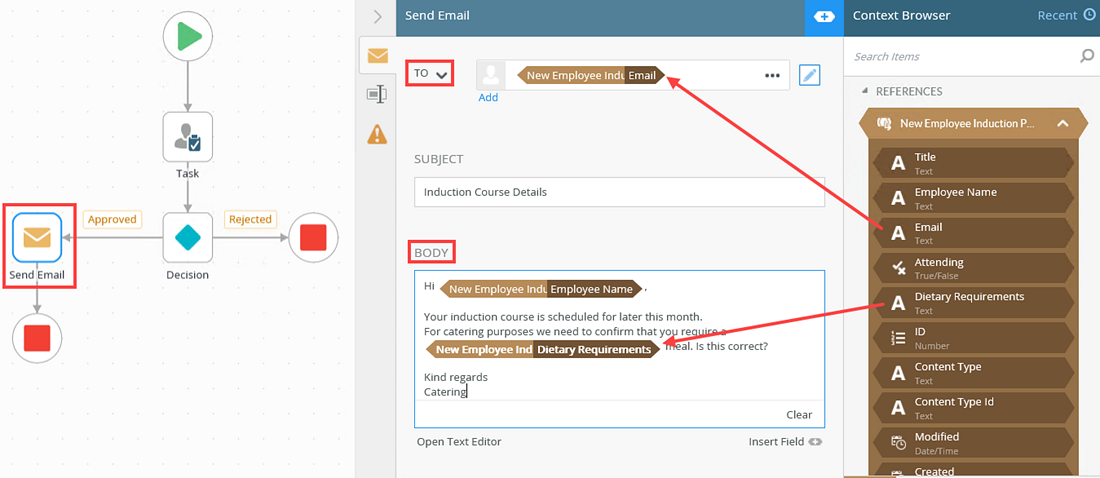
Task: Select the Title text field item
Action: (974, 164)
